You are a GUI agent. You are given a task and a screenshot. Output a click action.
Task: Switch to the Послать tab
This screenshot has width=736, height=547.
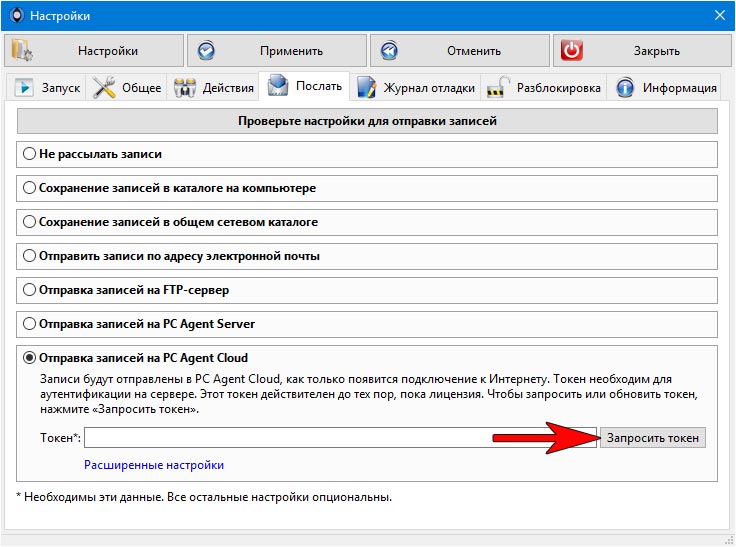305,87
